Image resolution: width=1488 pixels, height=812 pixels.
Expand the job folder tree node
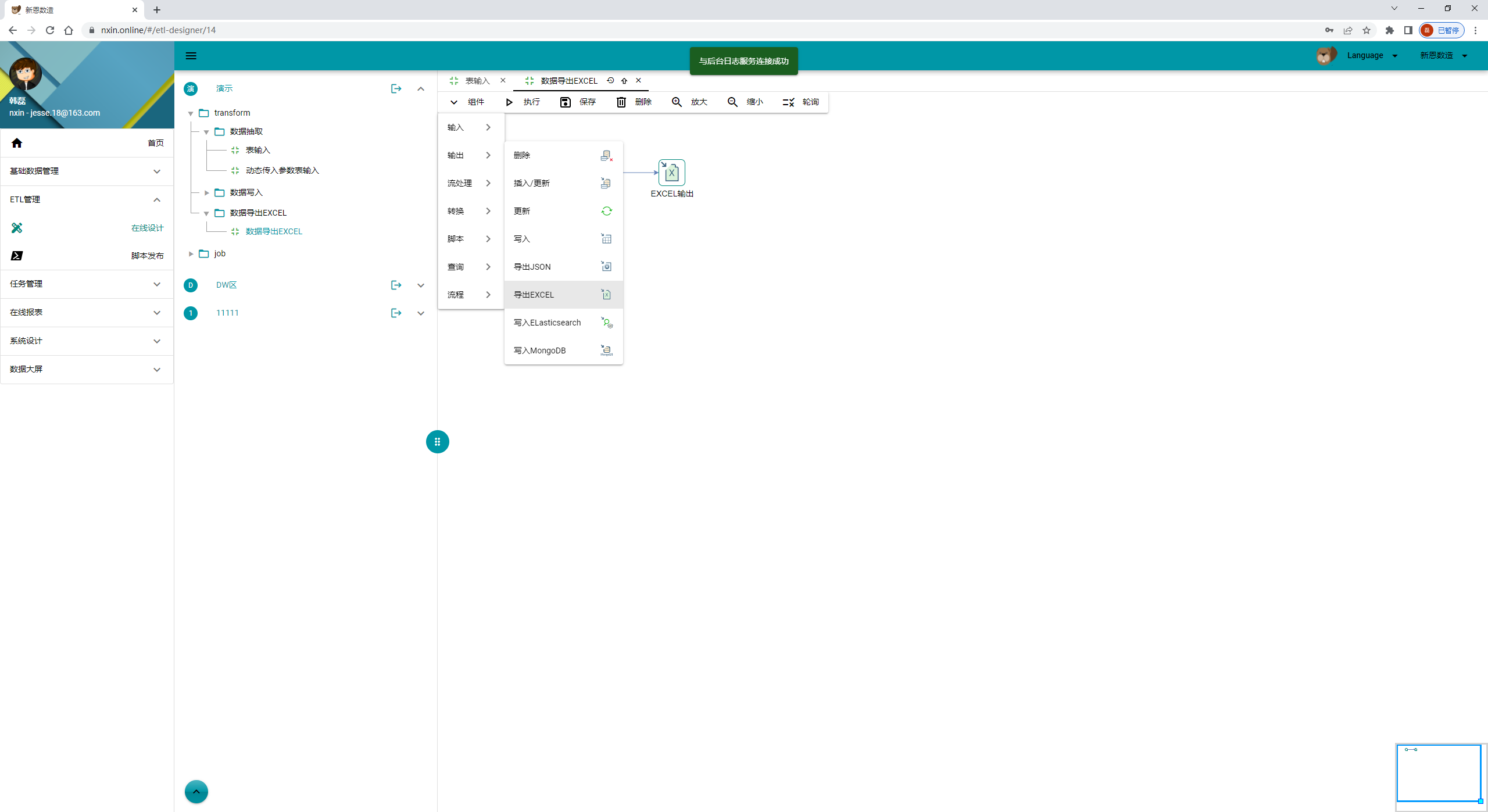point(191,254)
